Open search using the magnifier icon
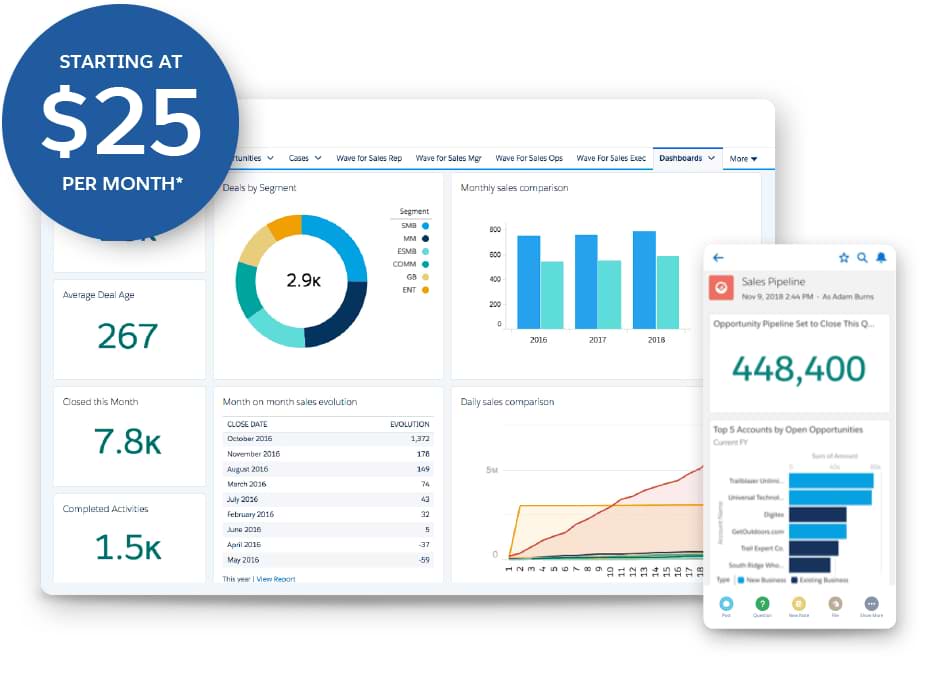The width and height of the screenshot is (934, 673). tap(862, 258)
